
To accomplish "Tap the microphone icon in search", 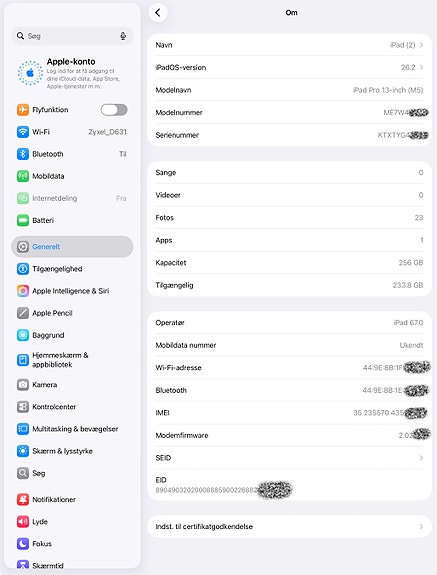I will 123,36.
